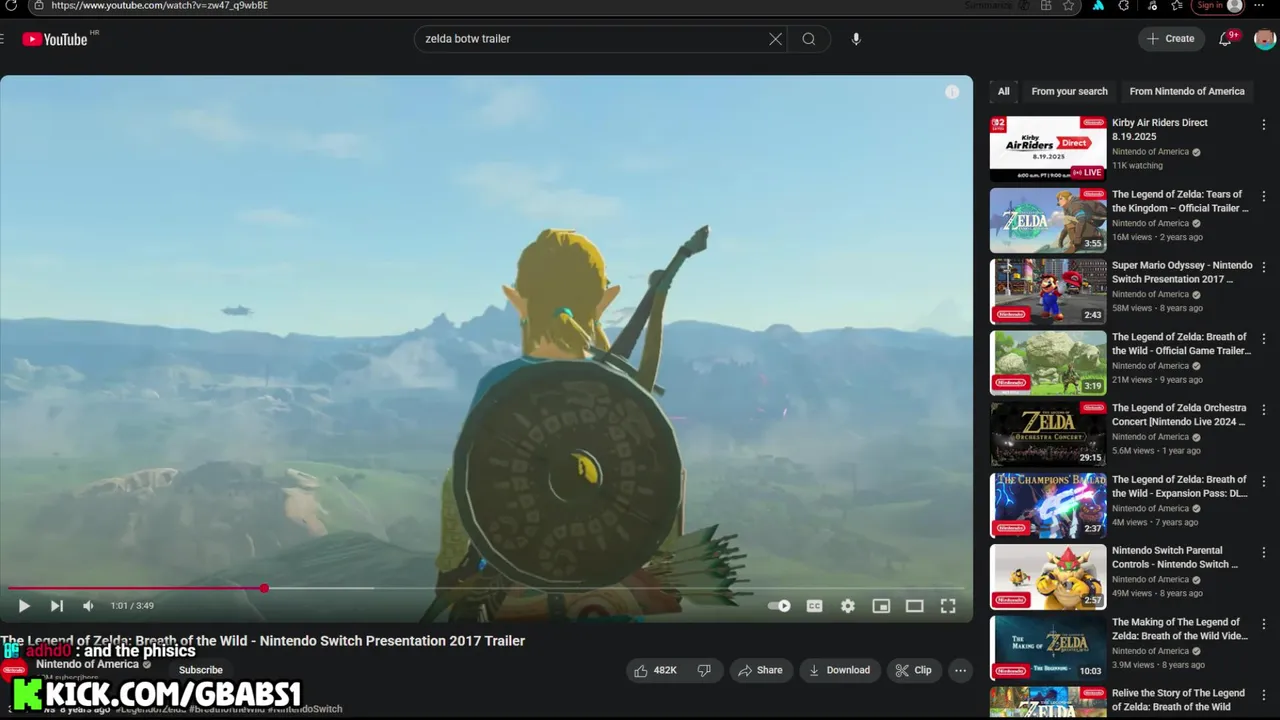This screenshot has height=720, width=1280.
Task: Click the Relive the Story of Zelda video title
Action: coord(1178,699)
